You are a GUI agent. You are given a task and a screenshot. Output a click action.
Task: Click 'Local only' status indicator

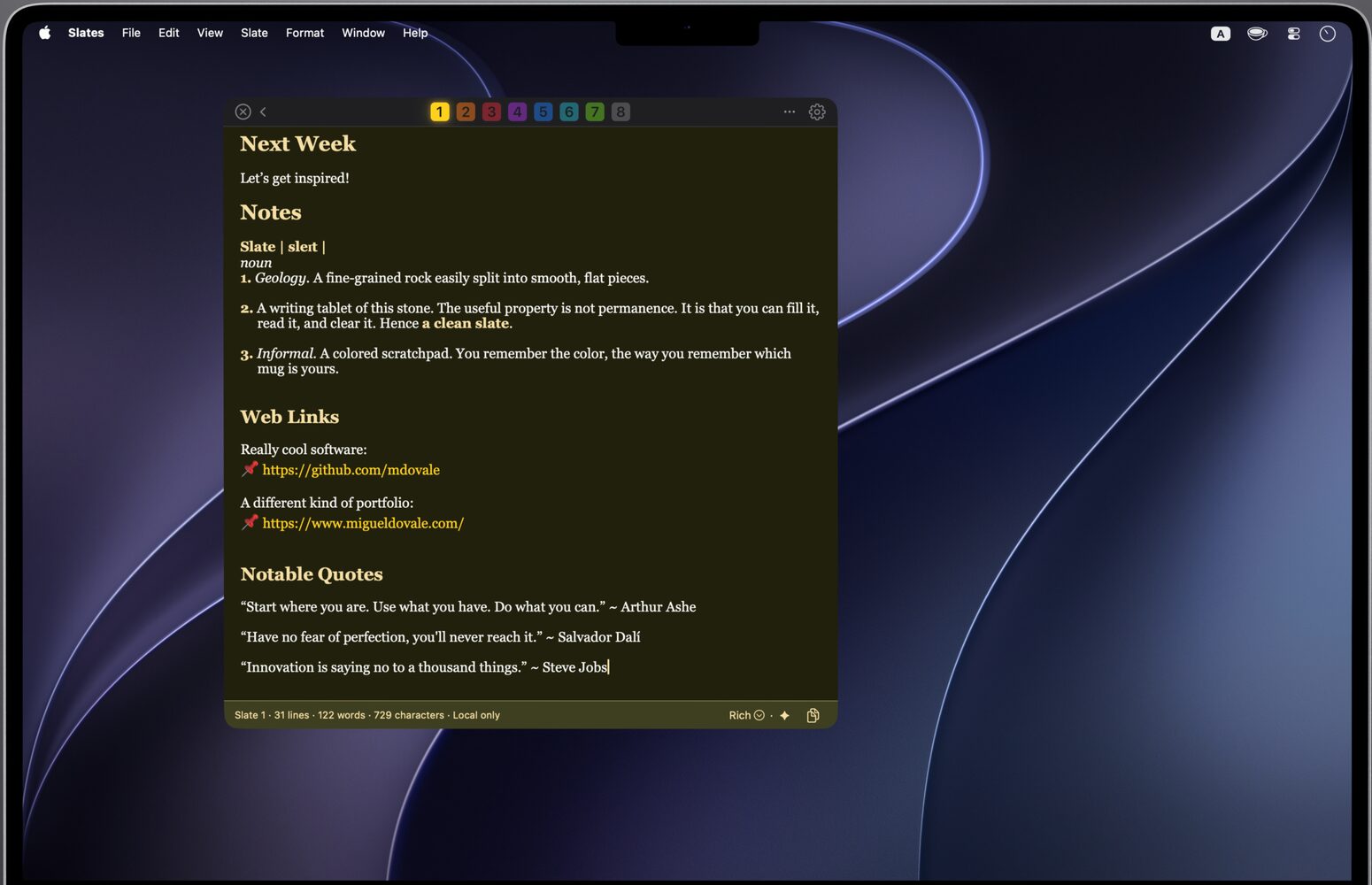tap(476, 715)
